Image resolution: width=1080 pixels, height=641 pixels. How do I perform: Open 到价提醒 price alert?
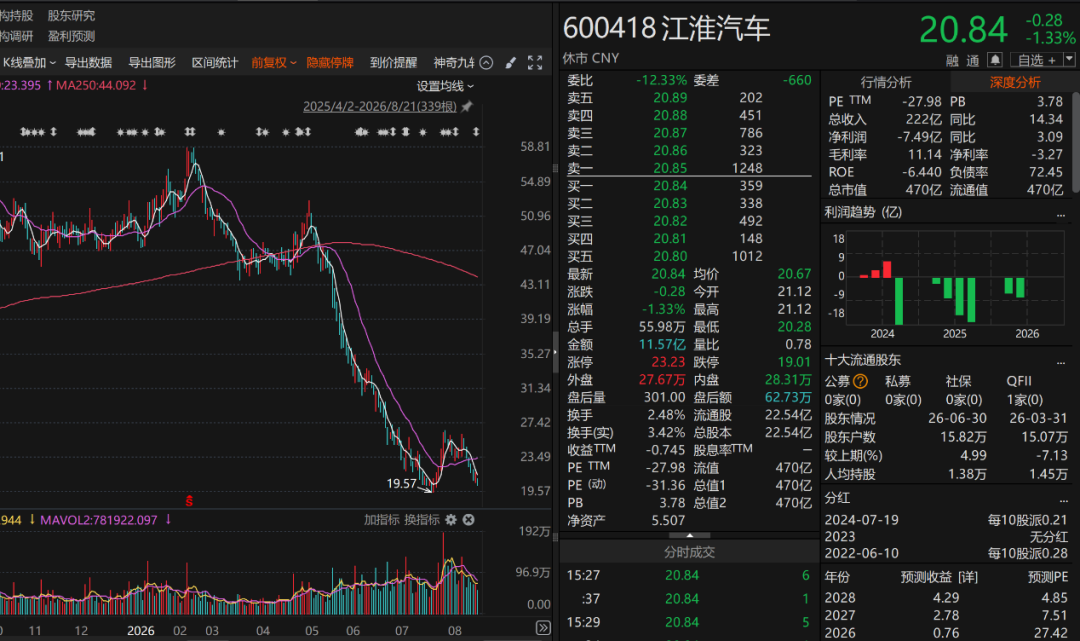click(x=393, y=63)
